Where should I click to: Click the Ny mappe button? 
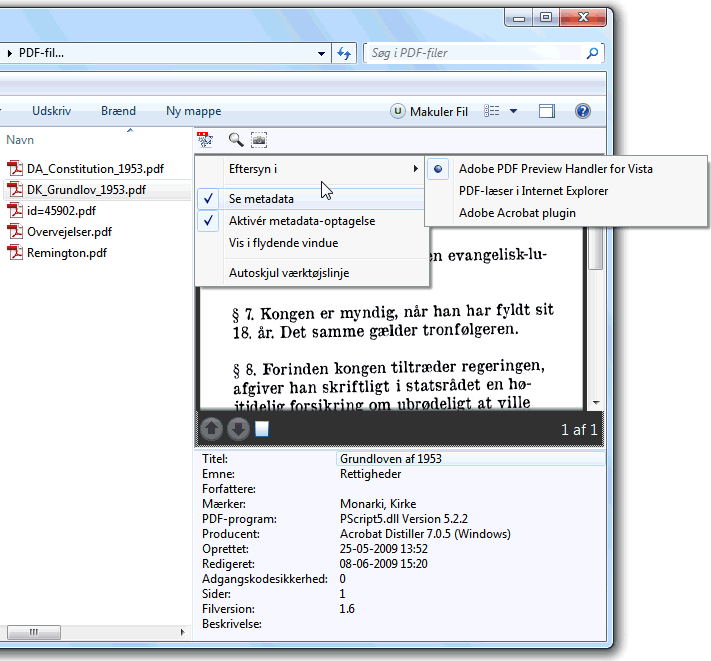click(194, 111)
